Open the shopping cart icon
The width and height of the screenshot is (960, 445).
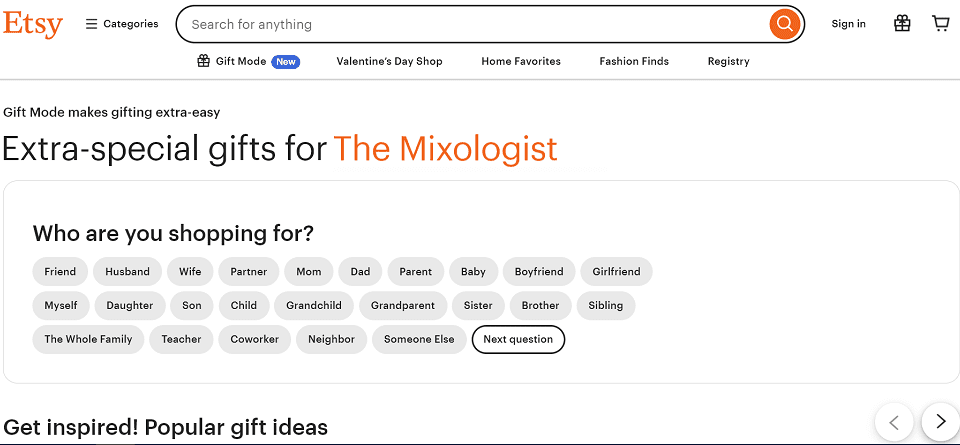[x=940, y=24]
